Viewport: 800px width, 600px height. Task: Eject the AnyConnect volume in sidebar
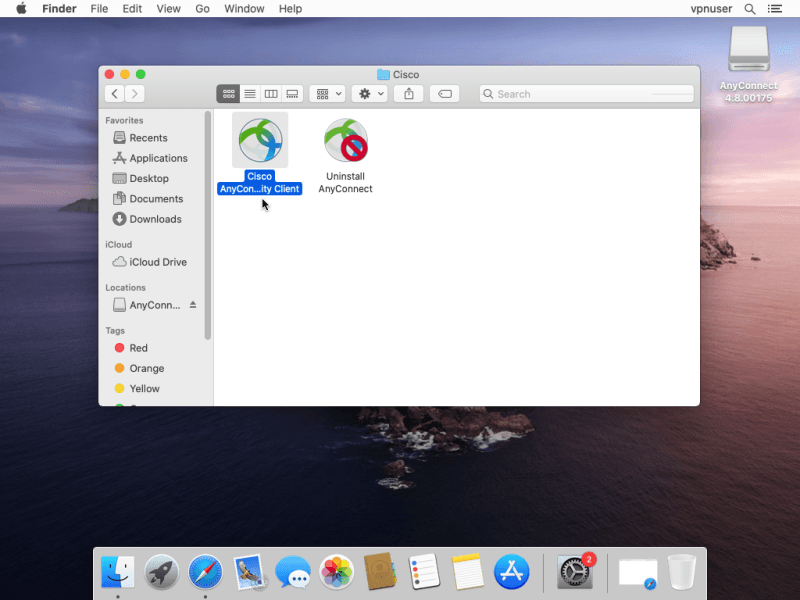193,305
